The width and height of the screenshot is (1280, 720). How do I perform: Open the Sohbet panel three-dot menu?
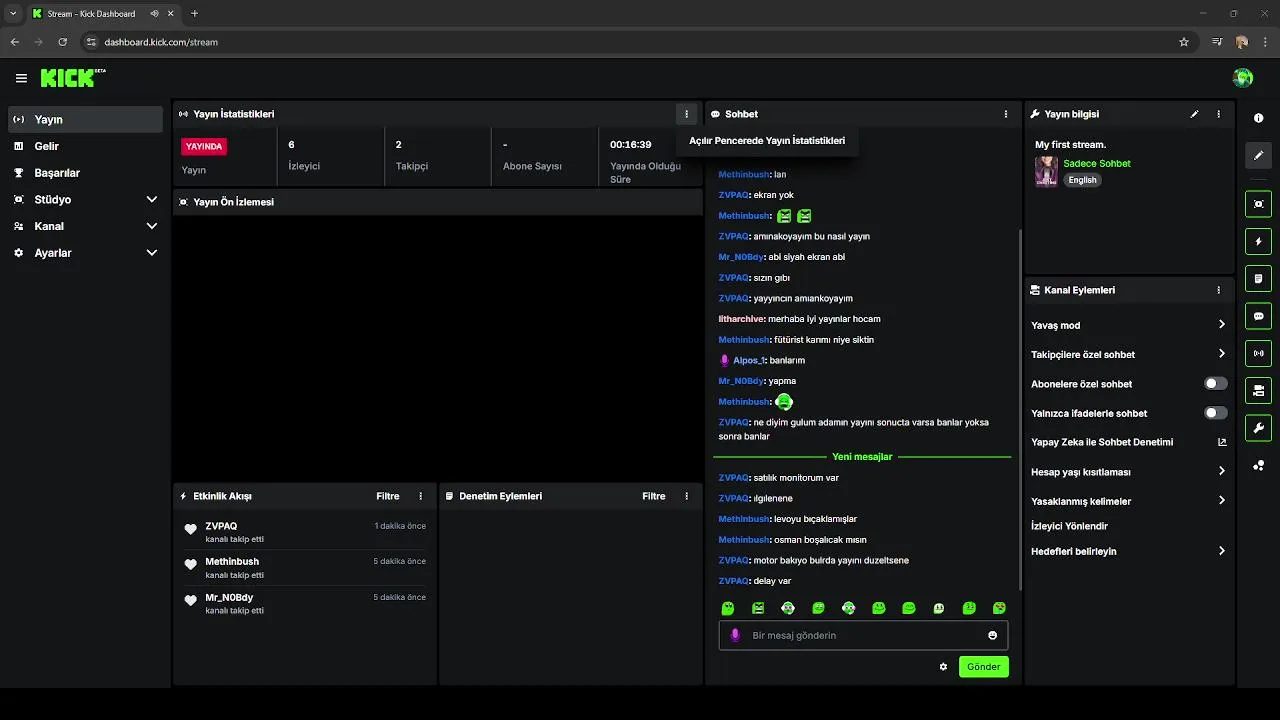click(x=1006, y=114)
